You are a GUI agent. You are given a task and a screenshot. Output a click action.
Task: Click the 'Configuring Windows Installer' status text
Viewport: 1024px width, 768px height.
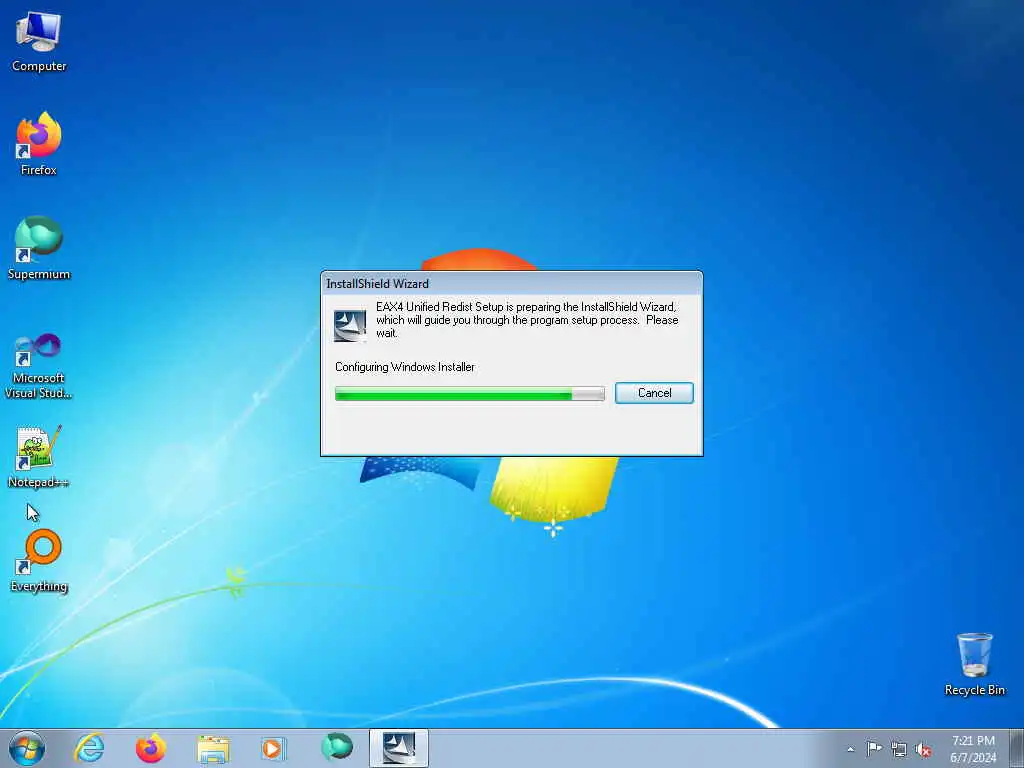[x=405, y=367]
